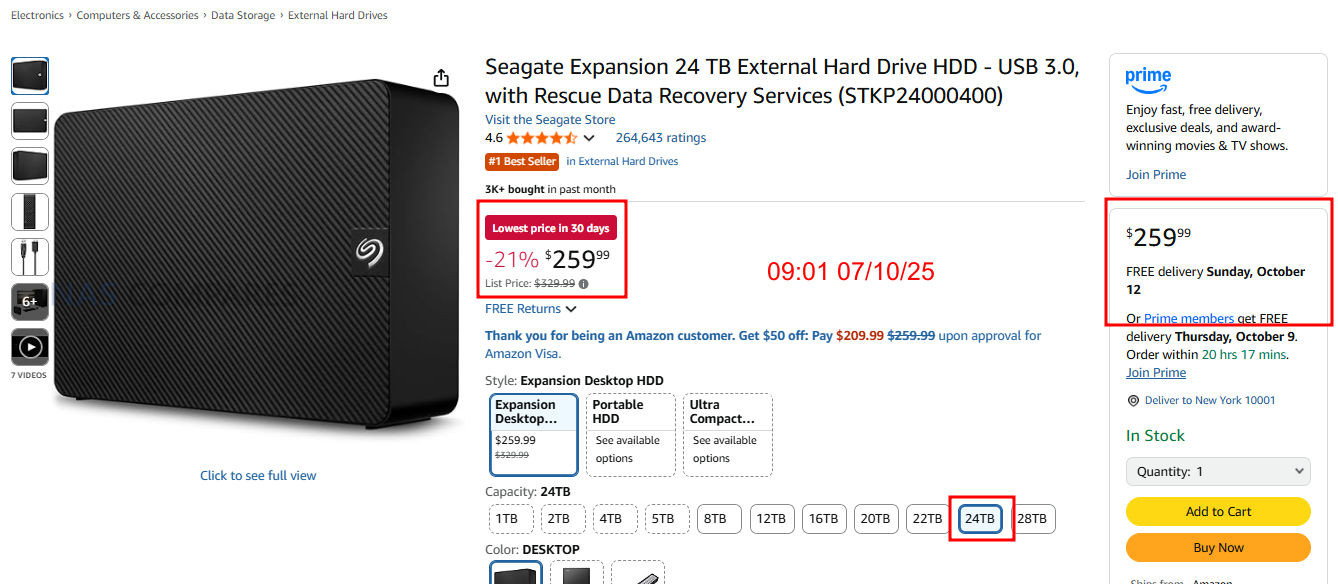Click the share icon above product image
The image size is (1338, 584).
[441, 78]
